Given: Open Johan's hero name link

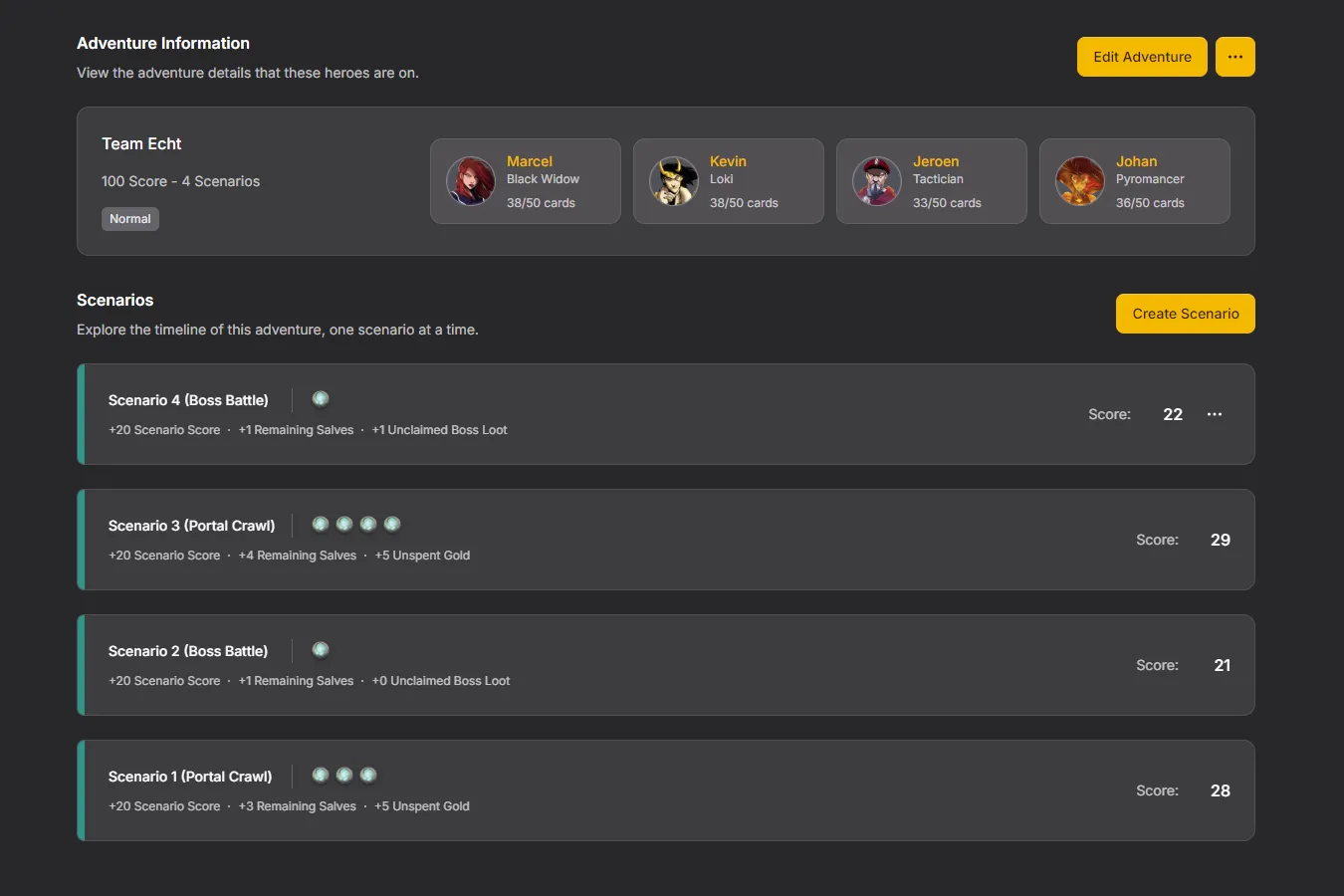Looking at the screenshot, I should [1136, 161].
